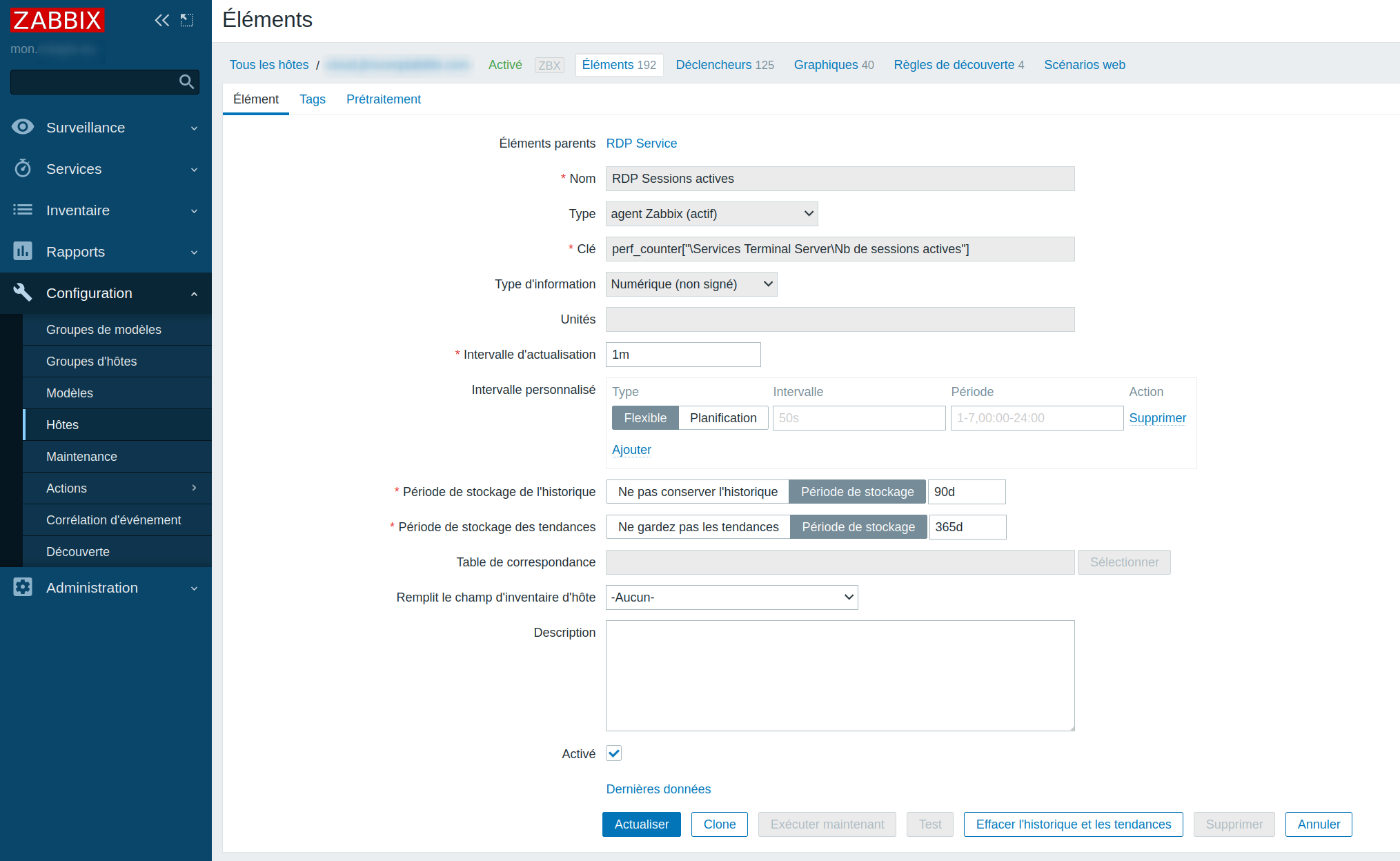Click the Inventaire list icon
This screenshot has height=861, width=1400.
point(23,210)
